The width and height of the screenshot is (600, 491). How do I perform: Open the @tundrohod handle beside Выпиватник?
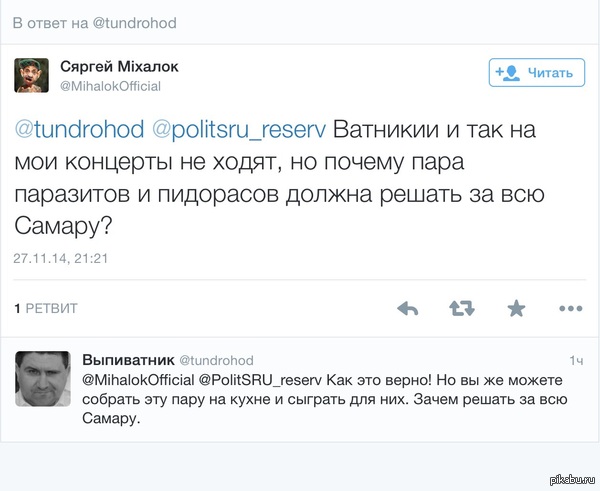click(217, 360)
